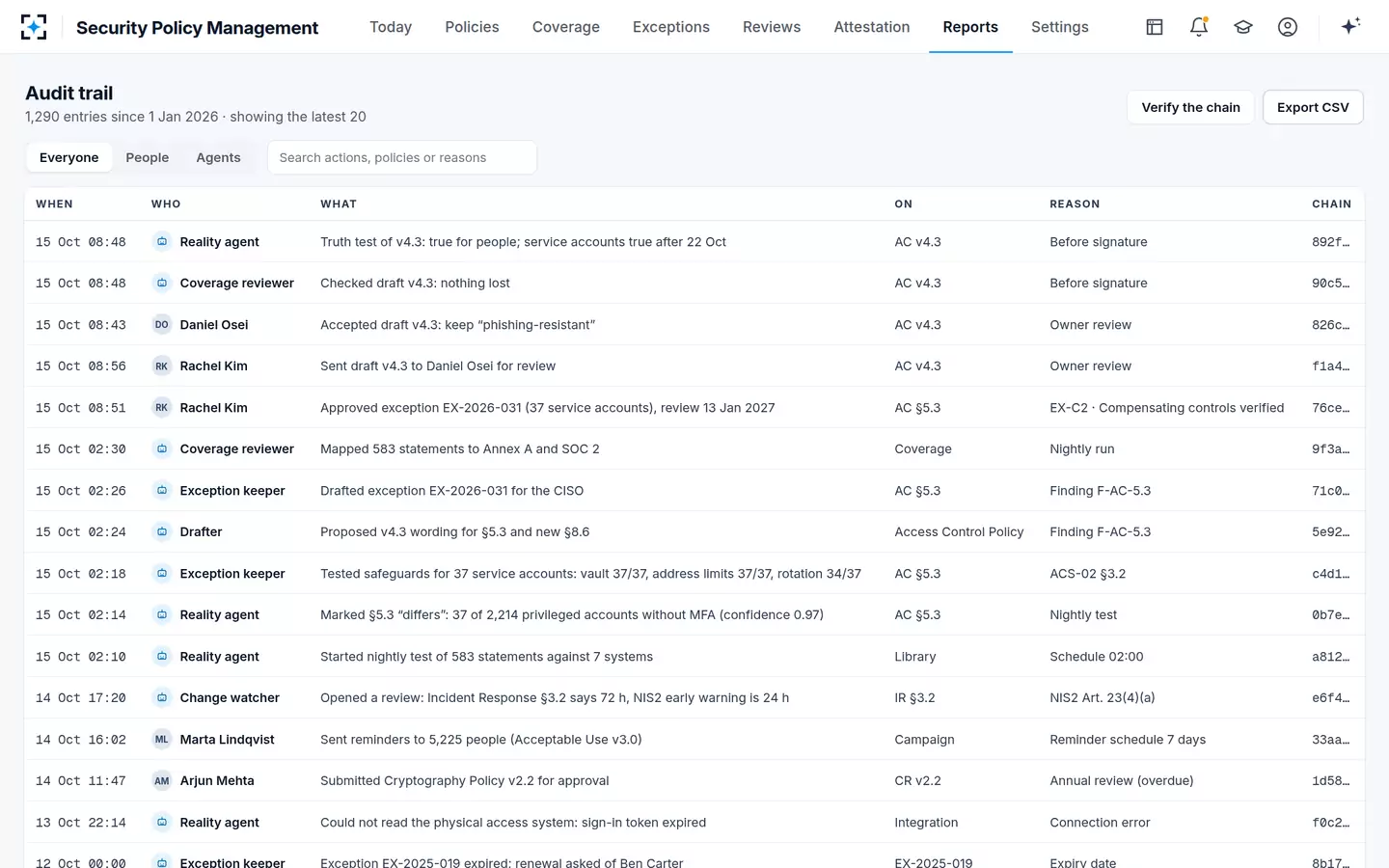Open the notifications bell
The width and height of the screenshot is (1389, 868).
pos(1199,27)
